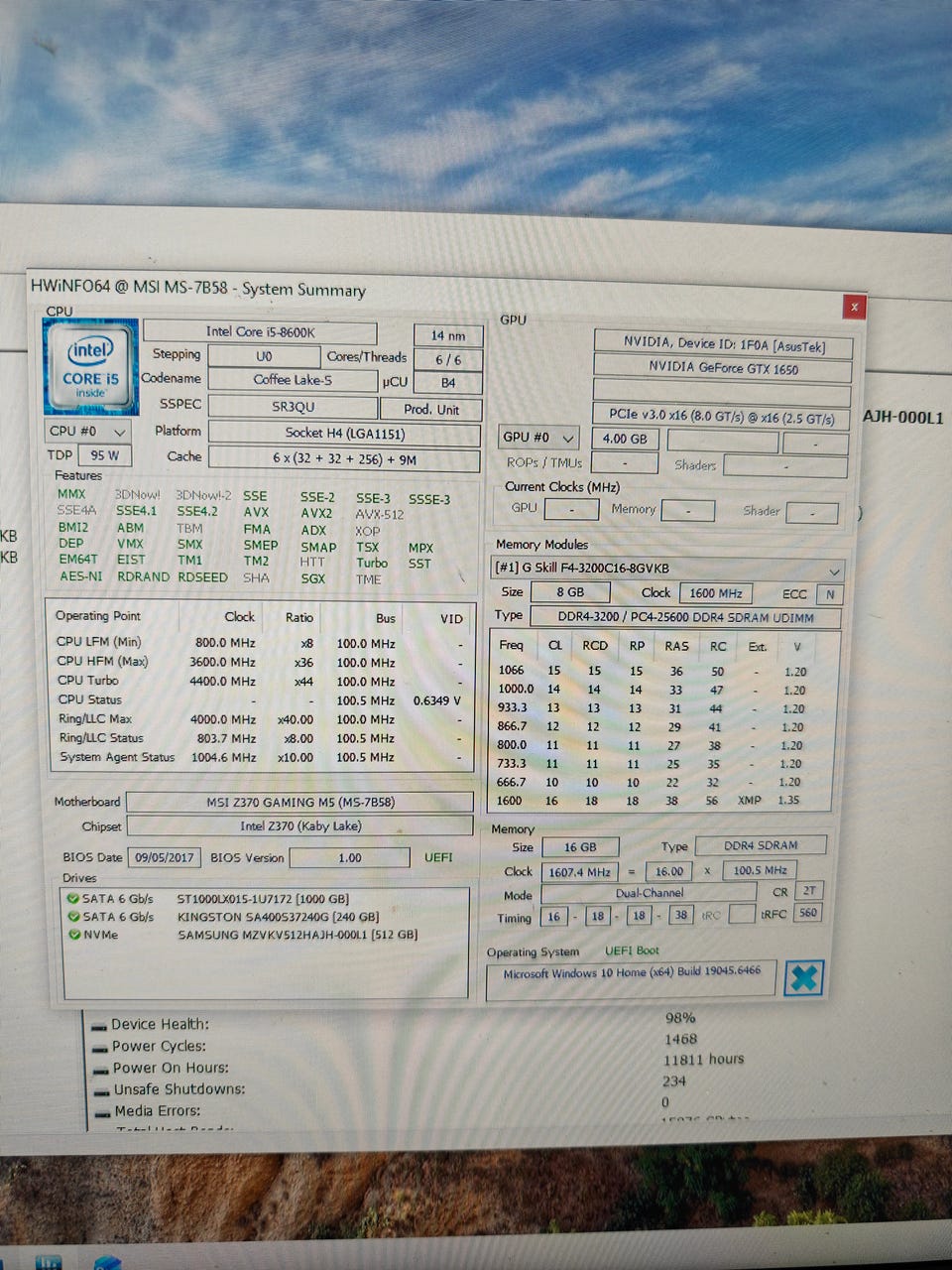The width and height of the screenshot is (952, 1270).
Task: Click the CPU HFM (Max) row label
Action: [102, 661]
